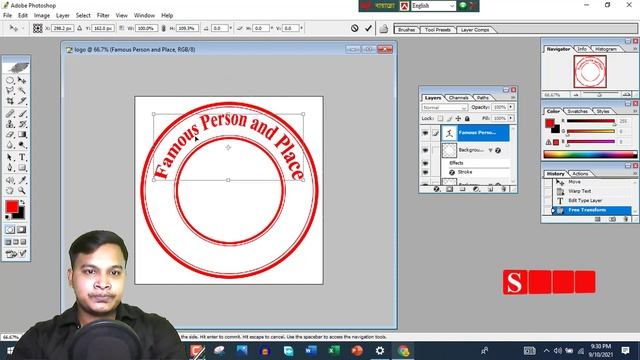Open the Opacity slider arrow
This screenshot has width=640, height=360.
511,107
